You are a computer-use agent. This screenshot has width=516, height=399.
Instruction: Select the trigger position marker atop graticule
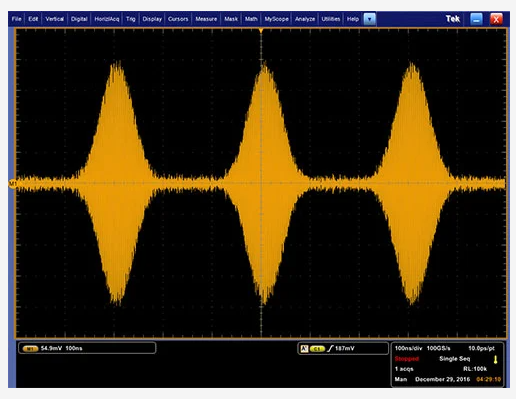click(261, 31)
